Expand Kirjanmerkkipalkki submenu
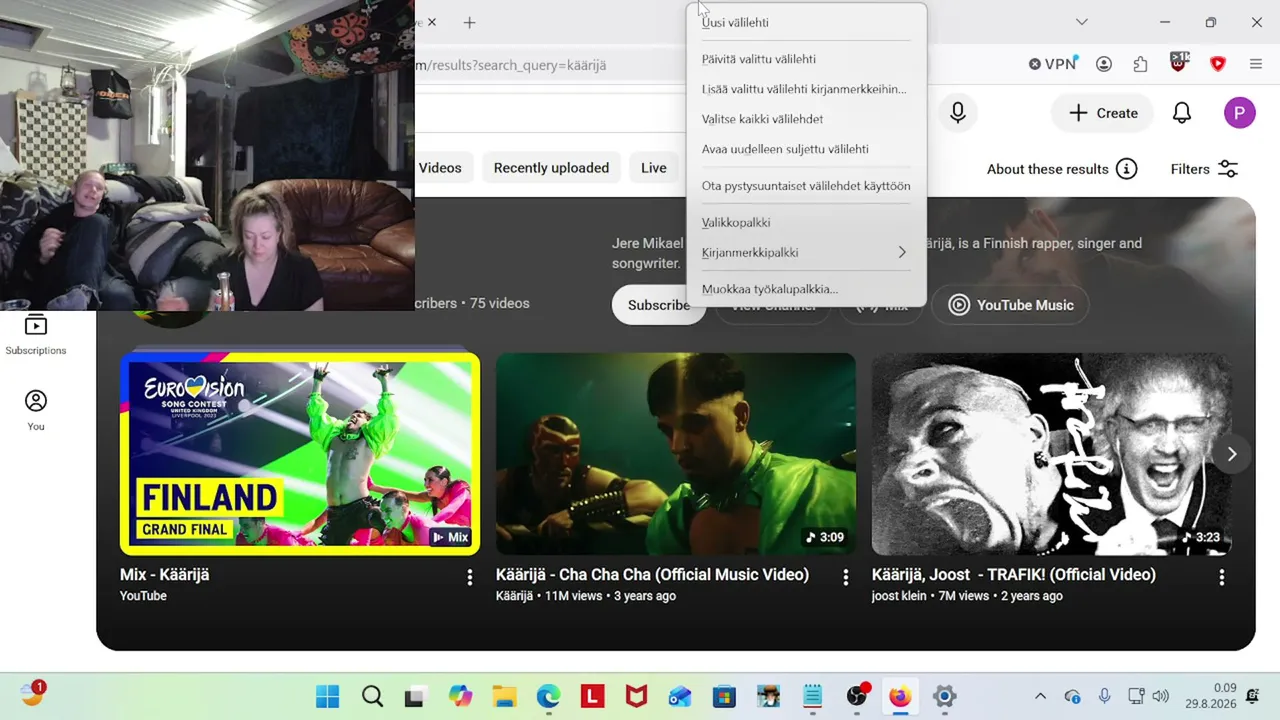 [x=806, y=252]
